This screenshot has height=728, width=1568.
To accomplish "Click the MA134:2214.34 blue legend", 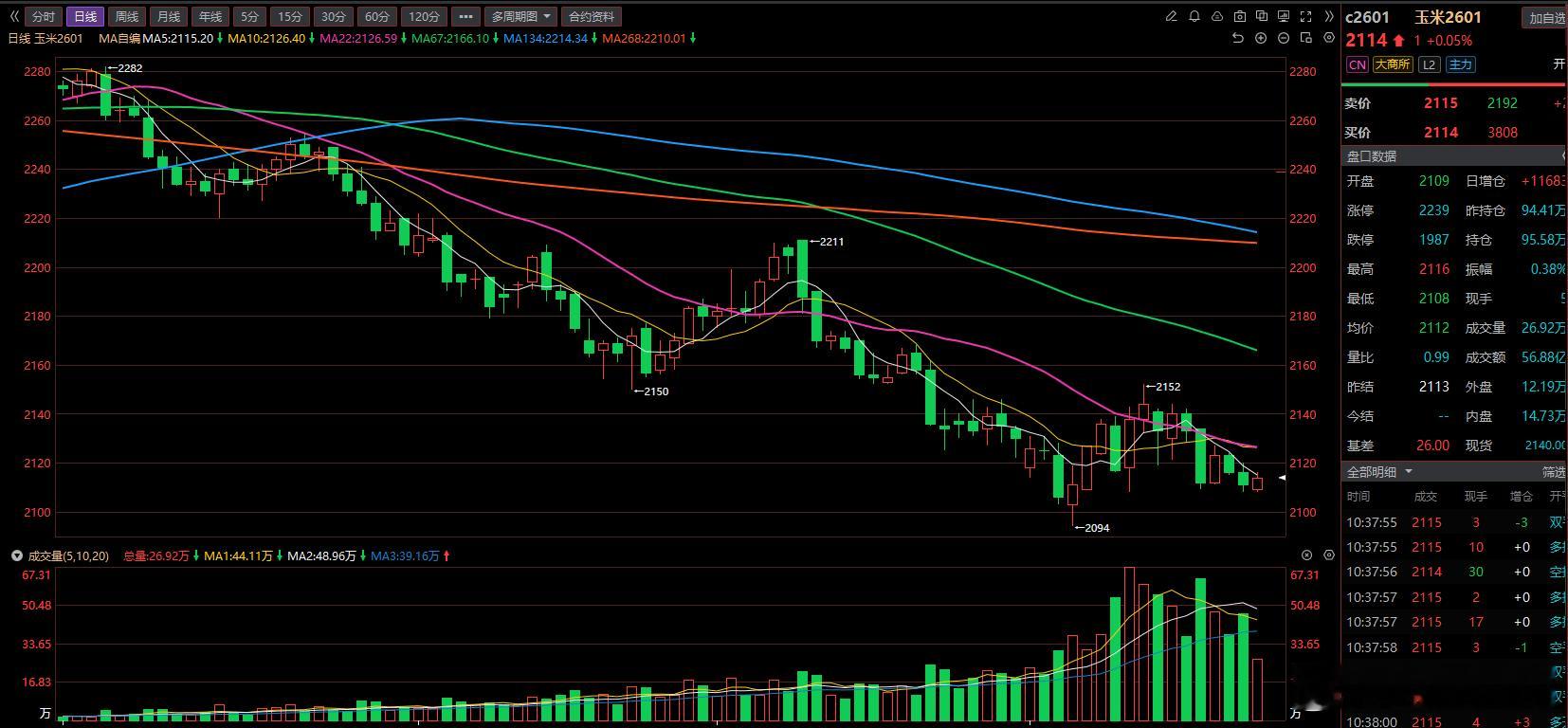I will pyautogui.click(x=545, y=39).
